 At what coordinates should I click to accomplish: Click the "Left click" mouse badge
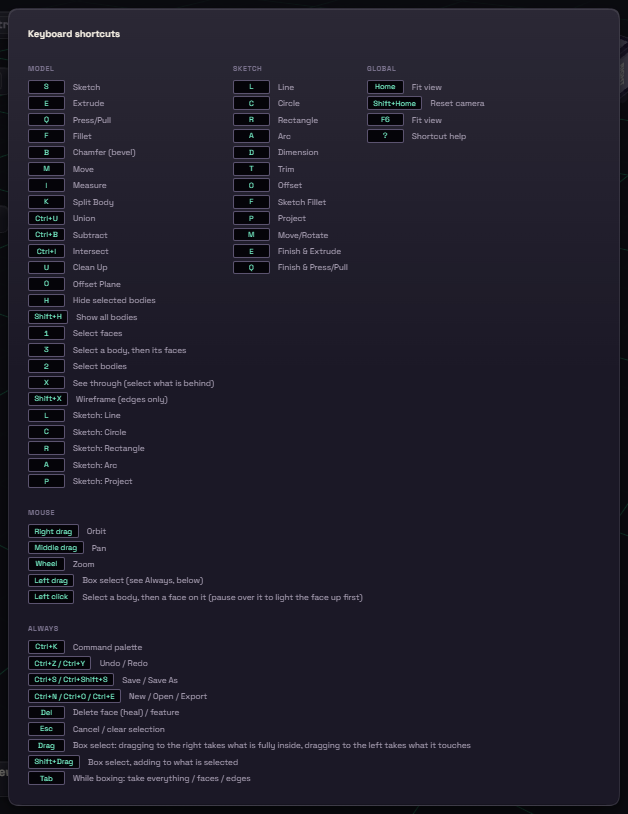point(51,597)
